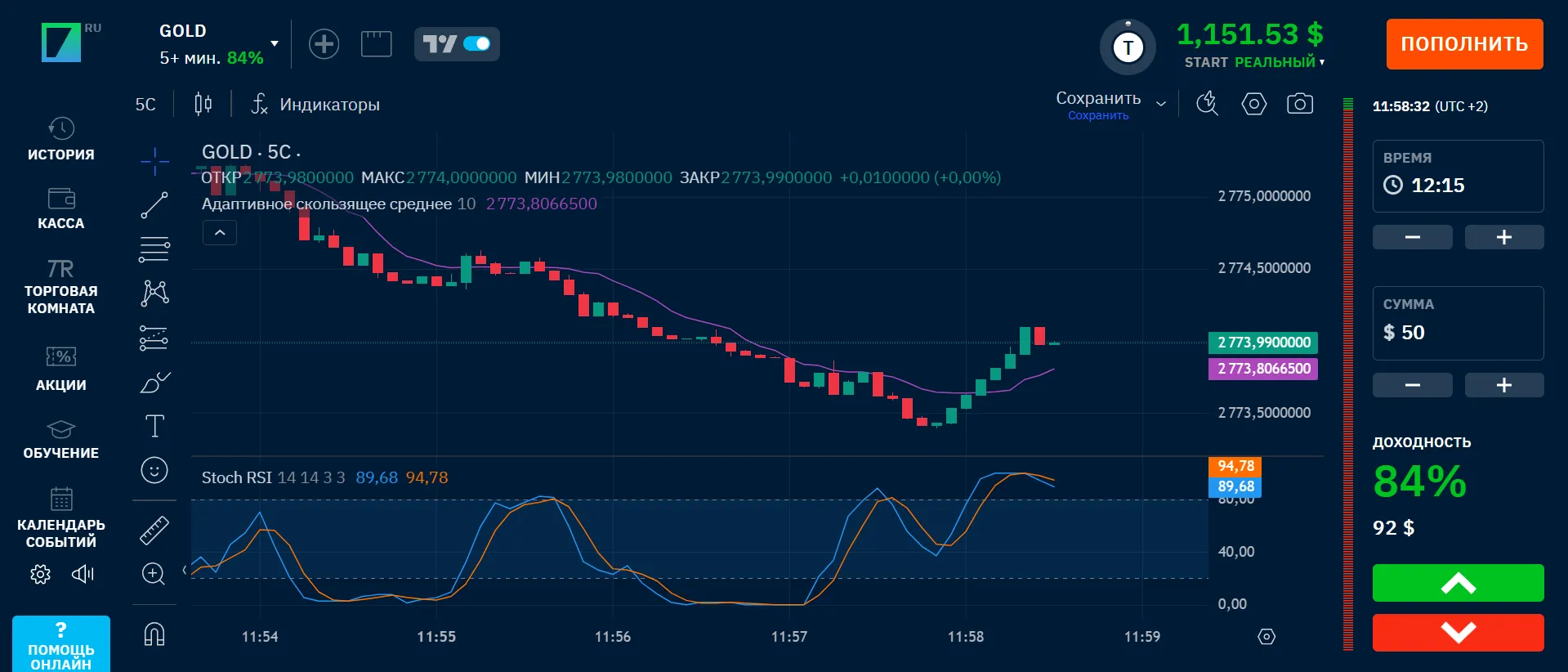Click the Пополнить deposit button
1568x672 pixels.
1463,44
